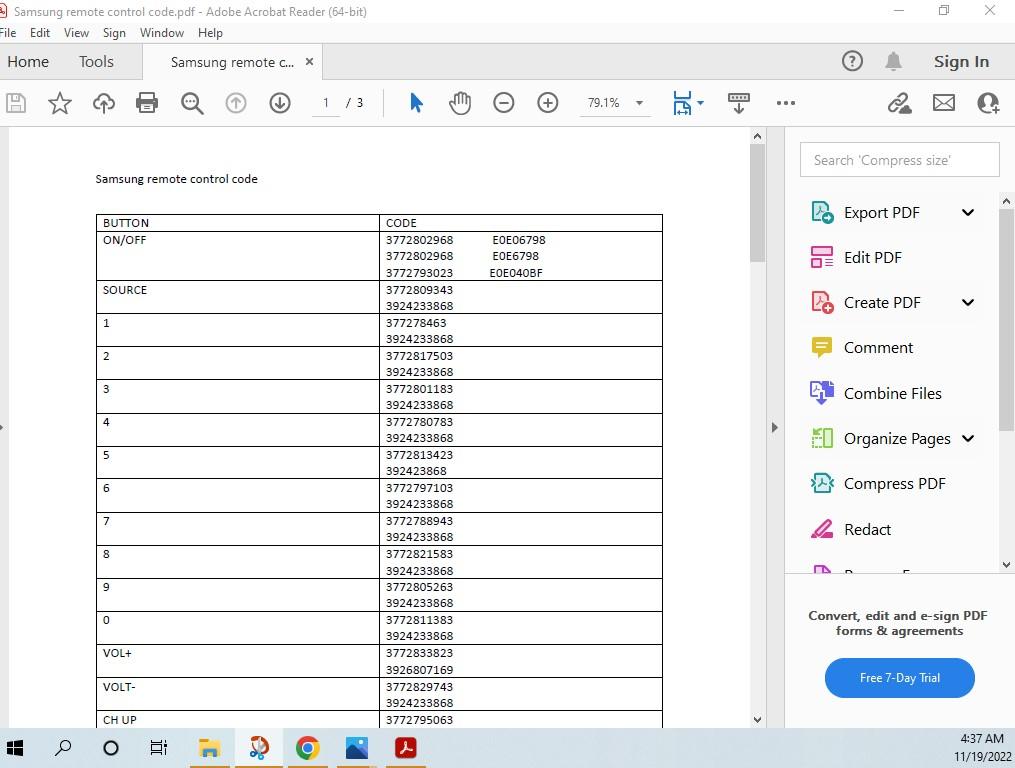Open the zoom level dropdown
The height and width of the screenshot is (768, 1015).
[640, 103]
